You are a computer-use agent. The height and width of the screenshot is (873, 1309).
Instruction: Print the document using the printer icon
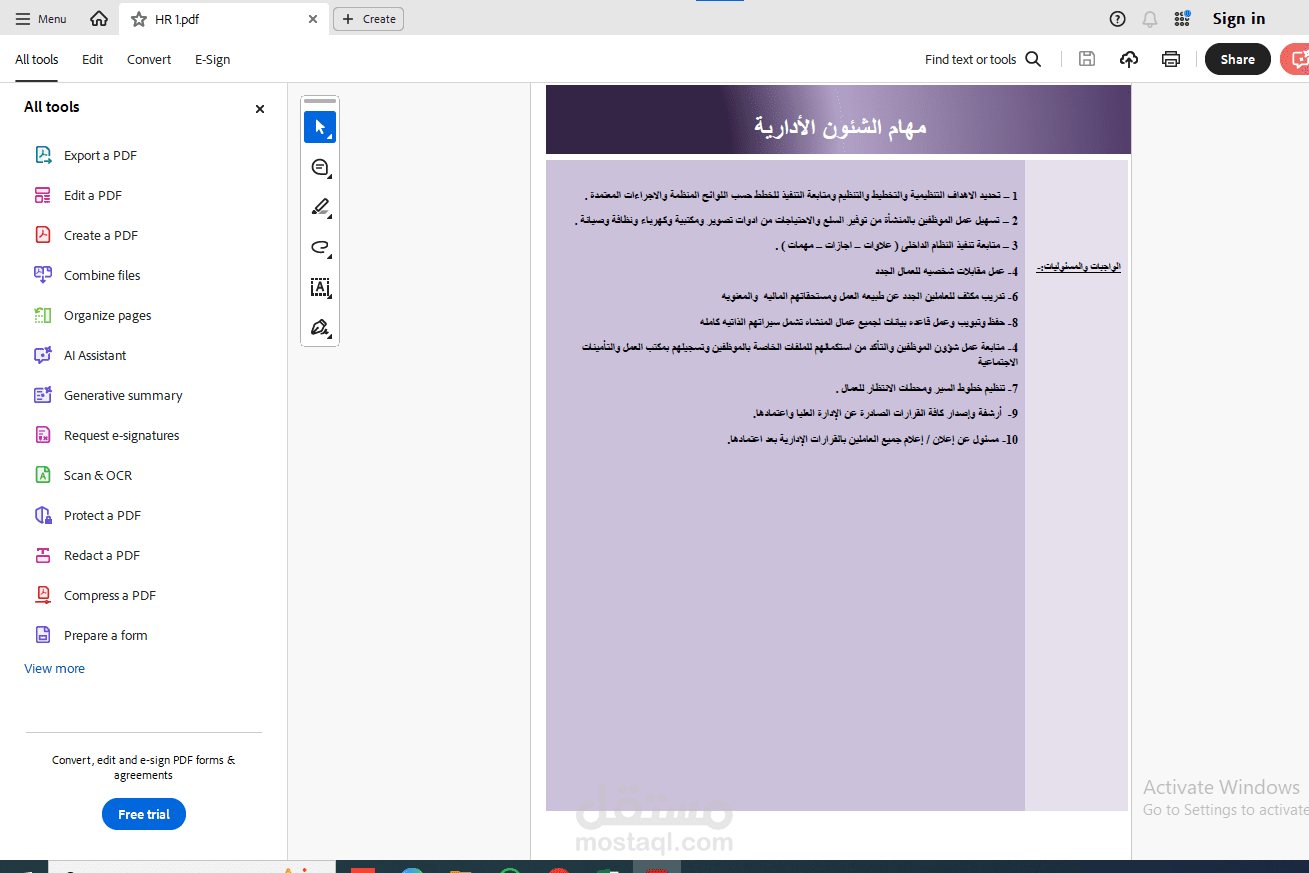[1170, 59]
